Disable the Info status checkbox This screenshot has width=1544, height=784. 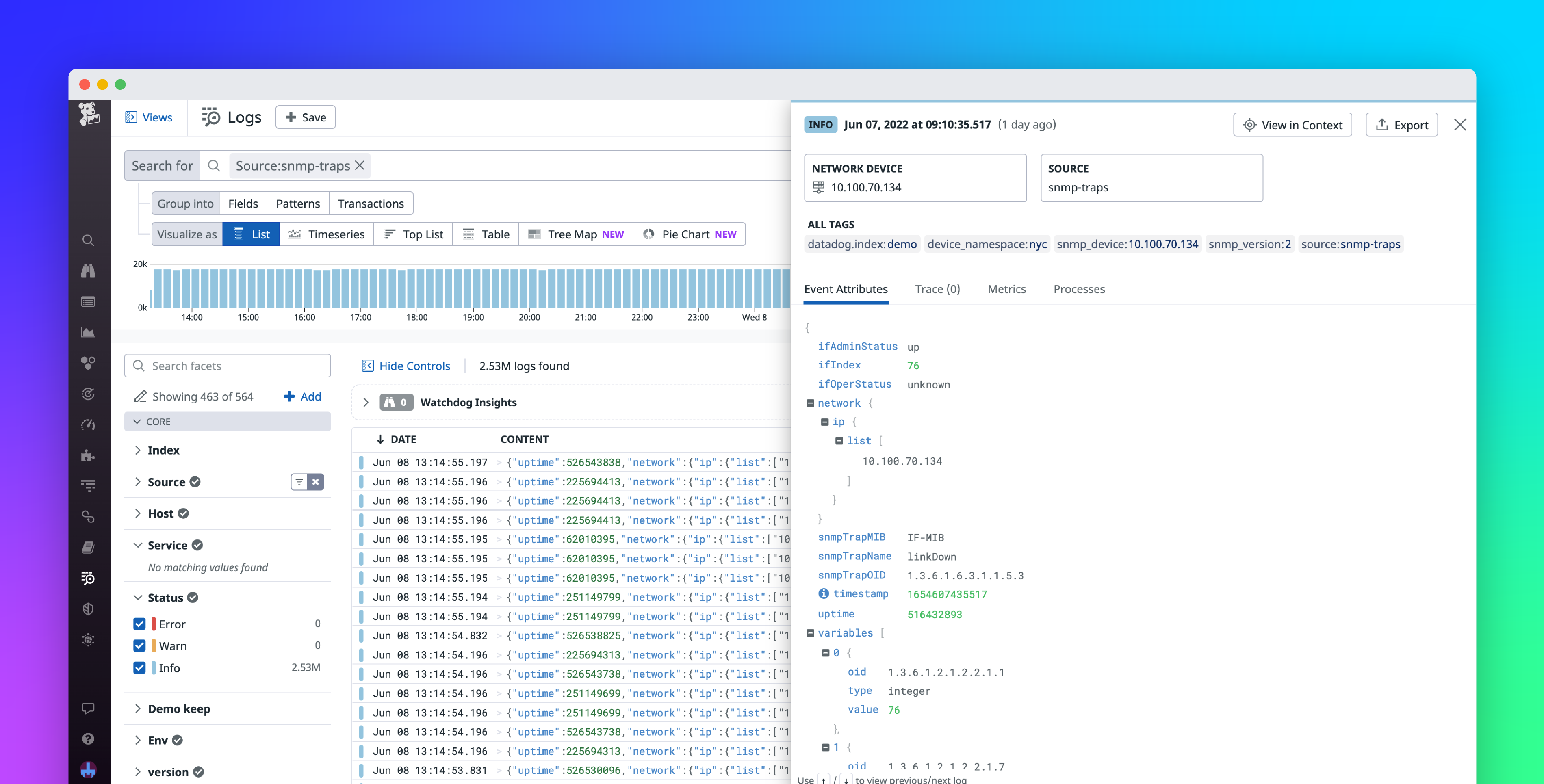pyautogui.click(x=139, y=667)
